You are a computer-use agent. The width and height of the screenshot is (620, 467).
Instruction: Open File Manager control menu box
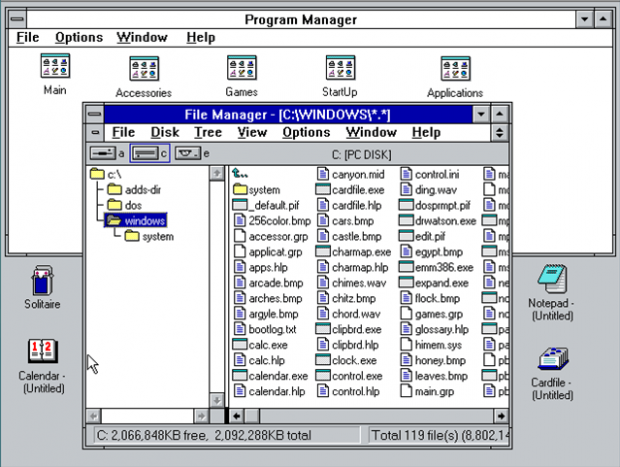click(x=95, y=114)
